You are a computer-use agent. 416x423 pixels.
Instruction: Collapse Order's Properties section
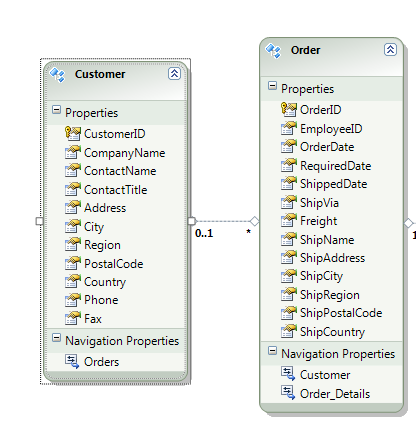(x=272, y=86)
